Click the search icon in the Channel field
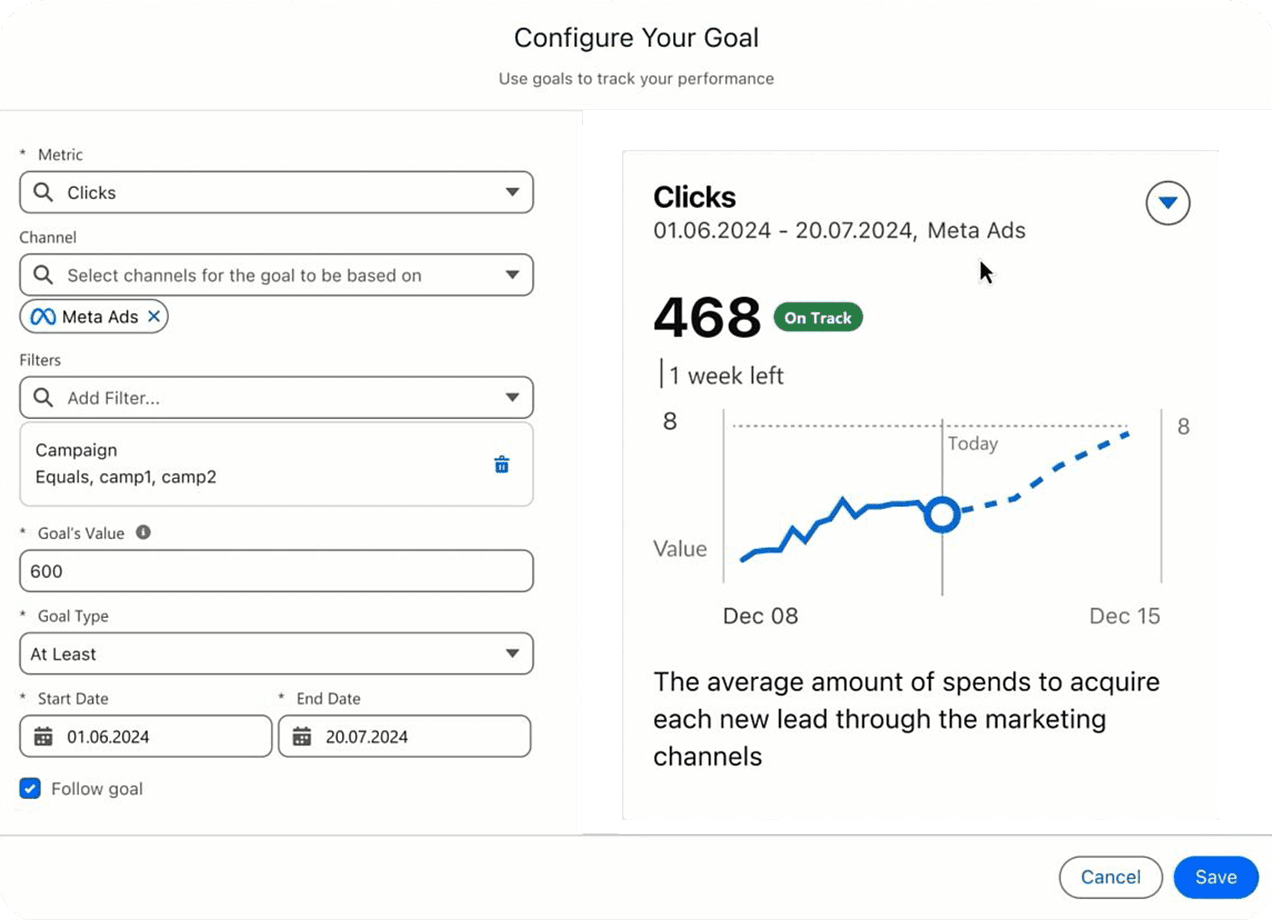This screenshot has height=920, width=1272. [44, 275]
